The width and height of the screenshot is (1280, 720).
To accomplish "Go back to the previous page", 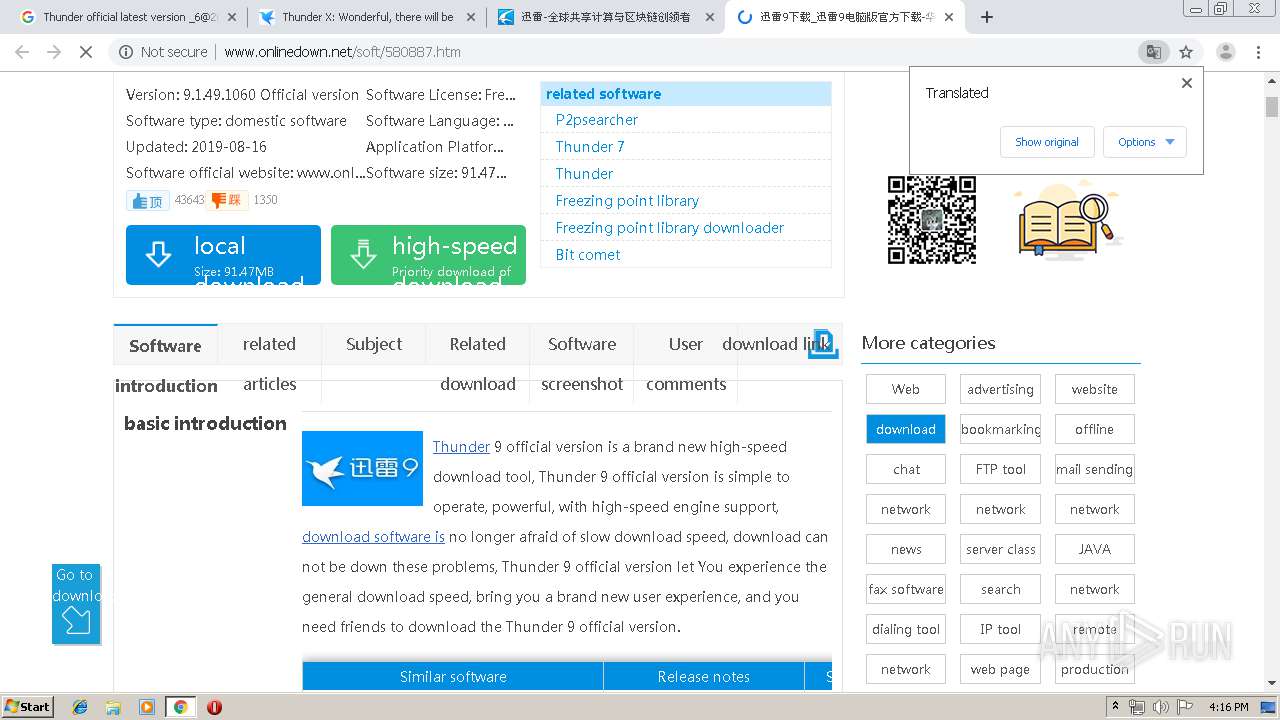I will [x=22, y=52].
